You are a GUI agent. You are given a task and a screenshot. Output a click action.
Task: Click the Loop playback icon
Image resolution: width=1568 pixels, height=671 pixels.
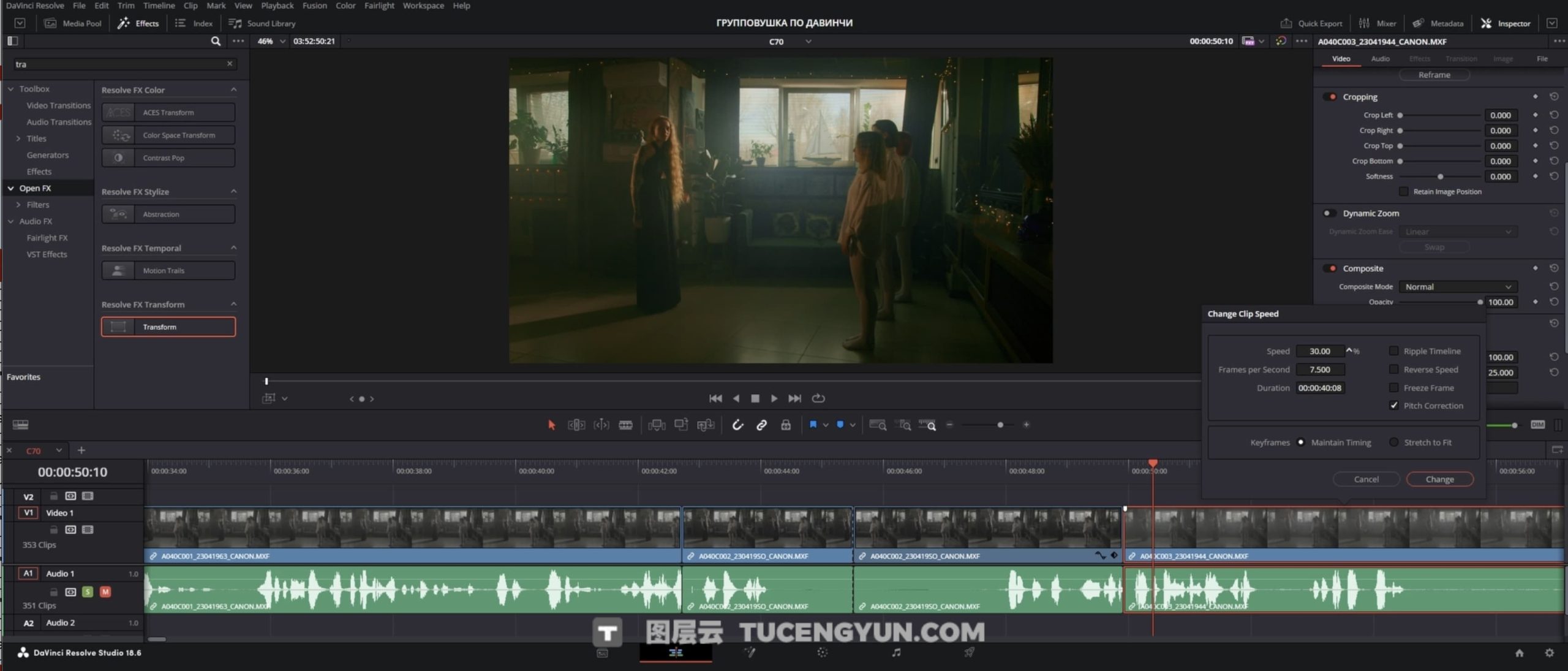coord(818,398)
